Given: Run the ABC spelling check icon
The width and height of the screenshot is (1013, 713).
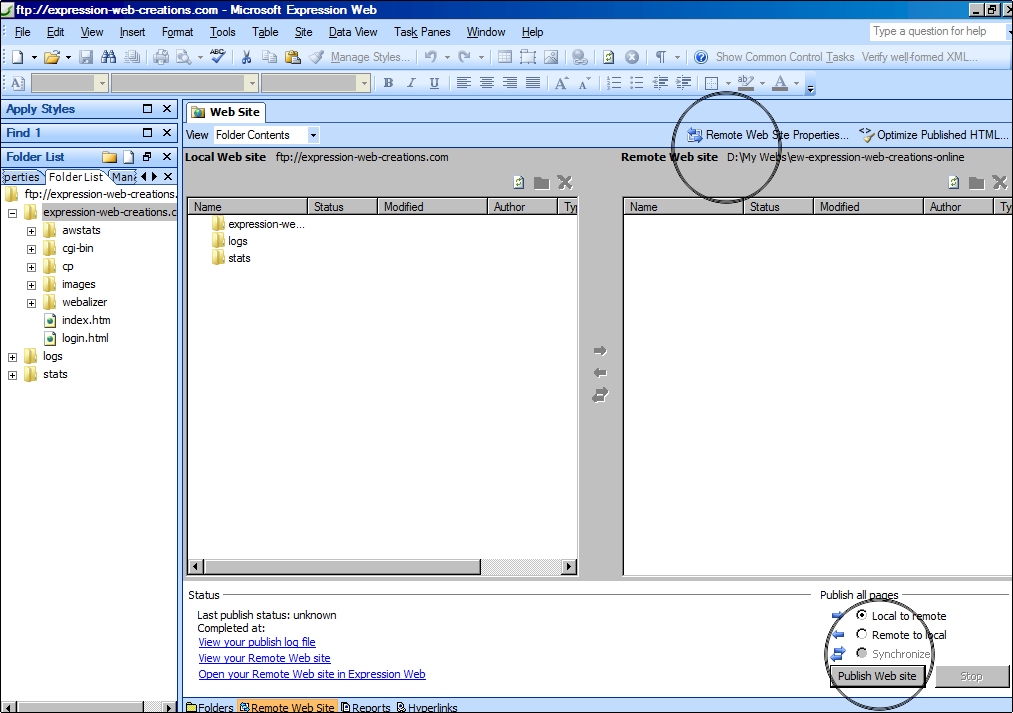Looking at the screenshot, I should (218, 57).
